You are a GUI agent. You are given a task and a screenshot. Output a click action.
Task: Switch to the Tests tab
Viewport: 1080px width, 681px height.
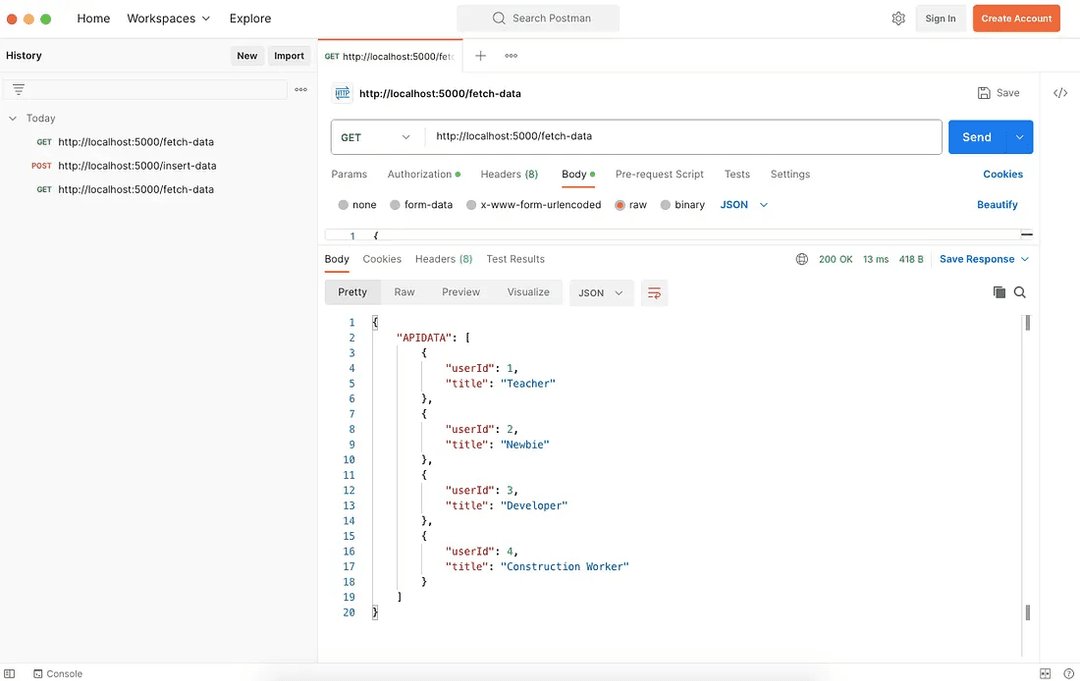[737, 174]
